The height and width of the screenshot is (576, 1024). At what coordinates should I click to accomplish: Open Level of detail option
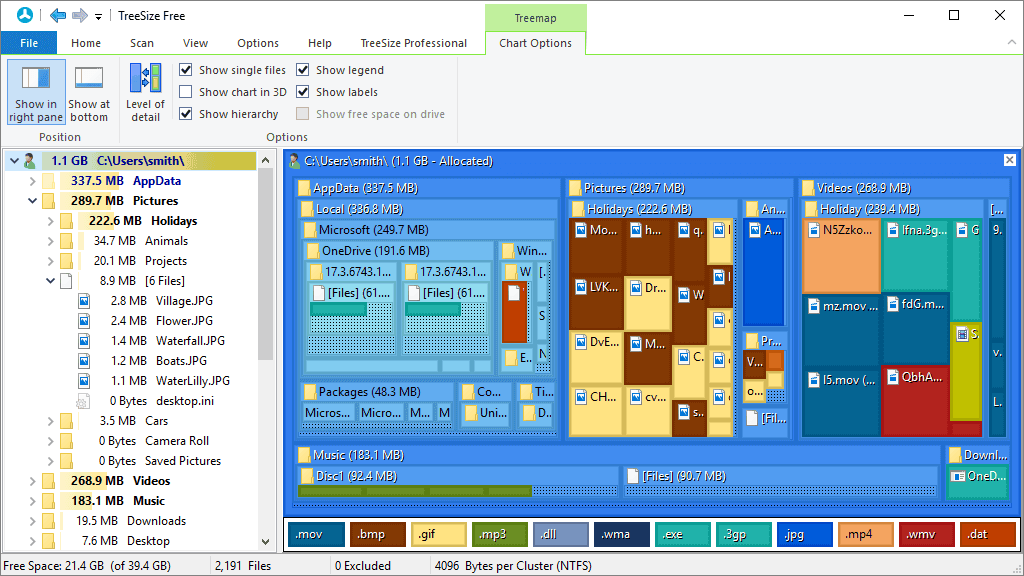pos(145,92)
